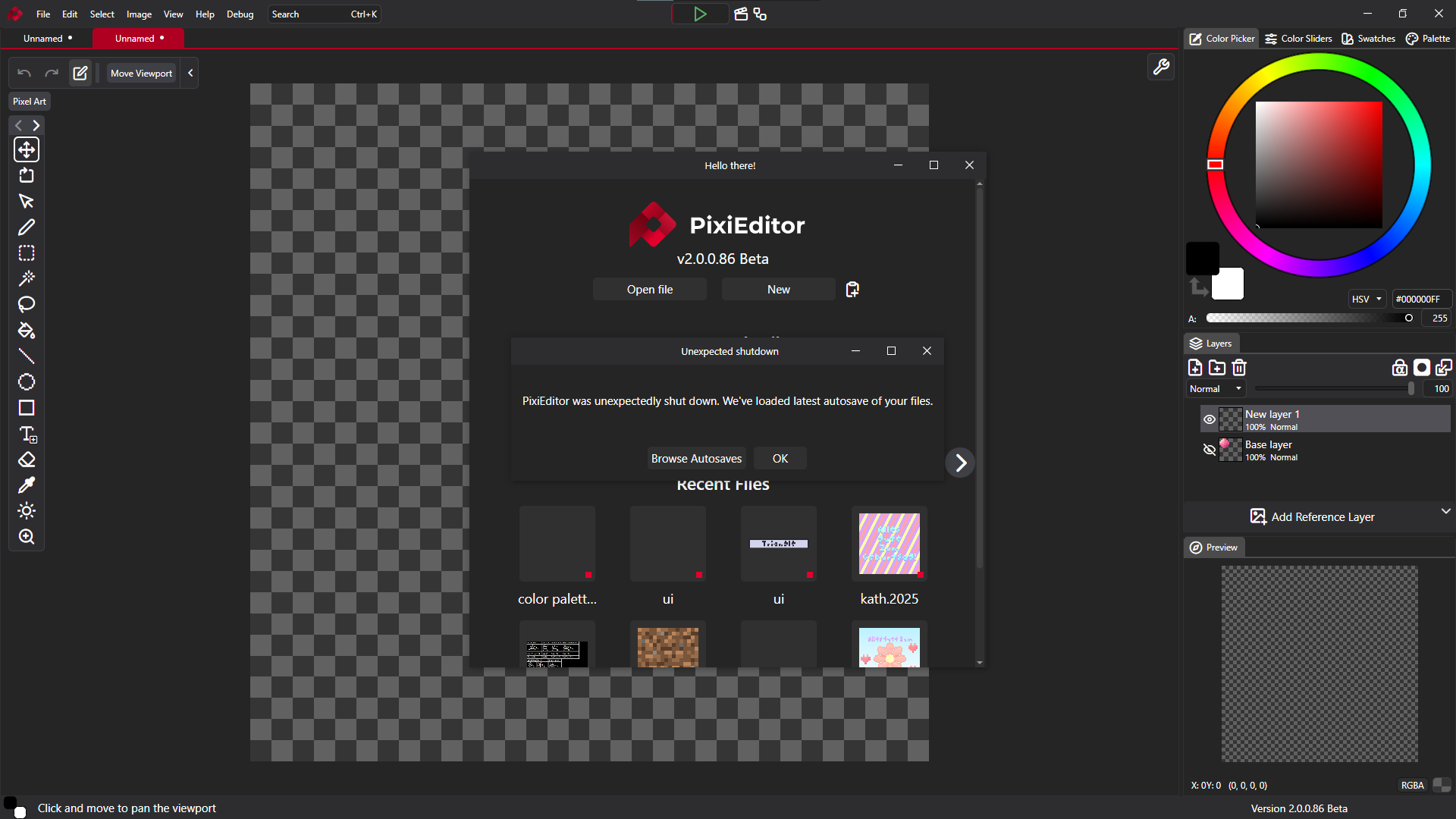Image resolution: width=1456 pixels, height=819 pixels.
Task: Select the Zoom tool
Action: [27, 537]
